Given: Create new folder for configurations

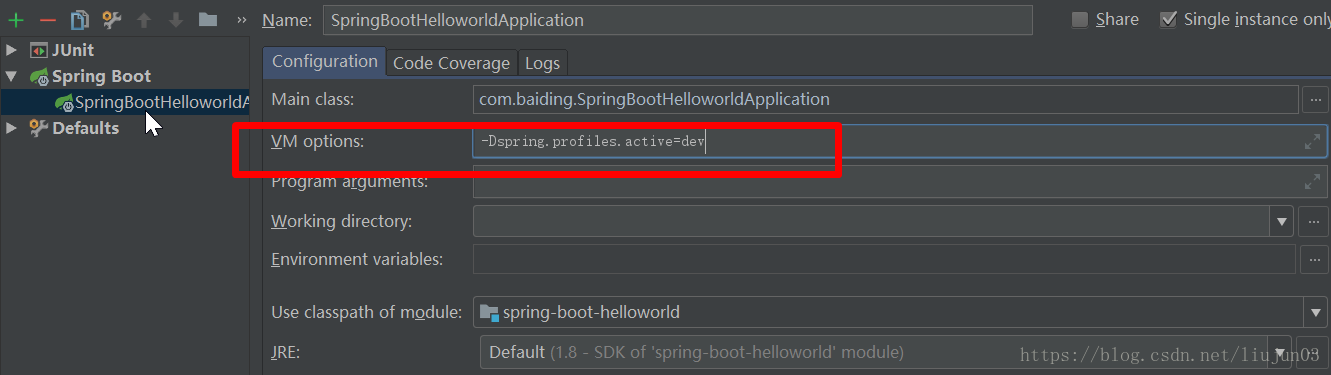Looking at the screenshot, I should 208,20.
